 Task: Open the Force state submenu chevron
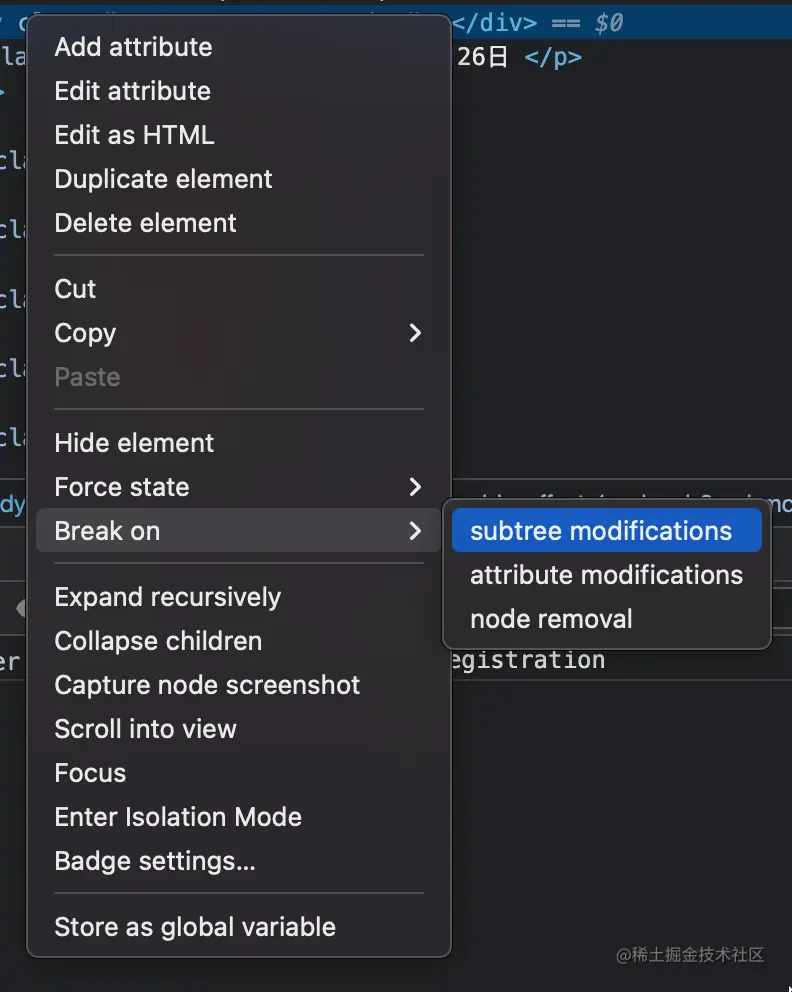point(415,487)
